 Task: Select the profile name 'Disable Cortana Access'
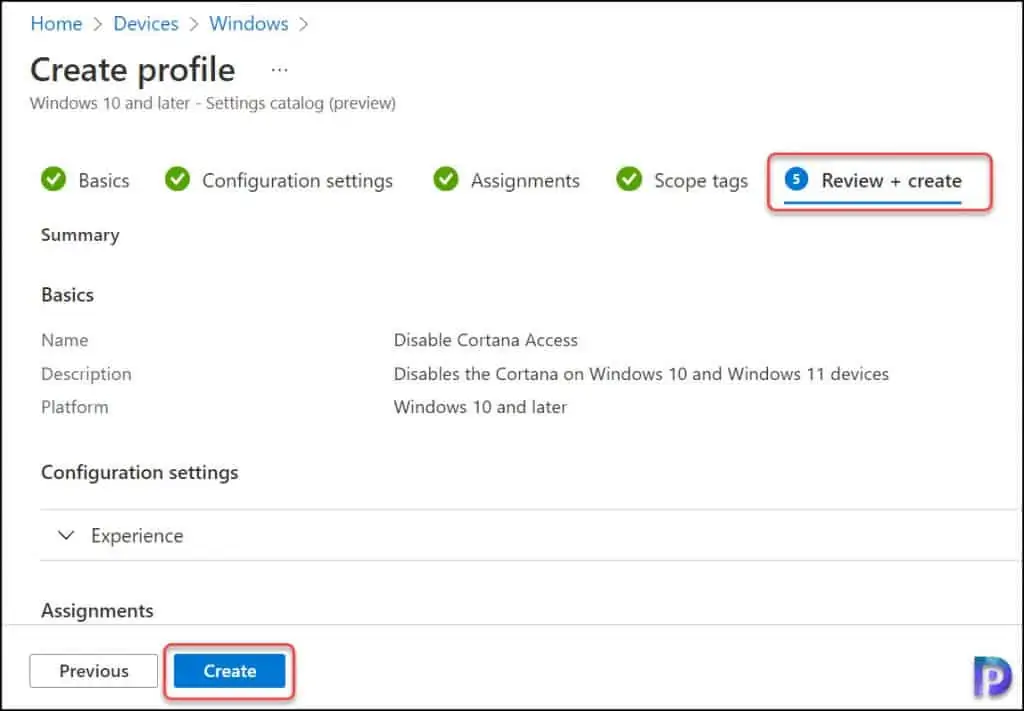pos(485,340)
